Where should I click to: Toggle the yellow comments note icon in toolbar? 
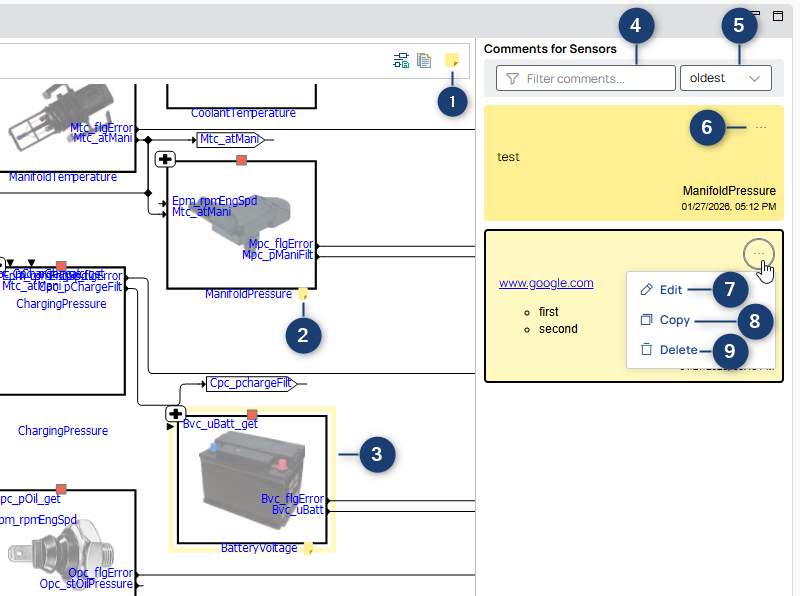452,61
